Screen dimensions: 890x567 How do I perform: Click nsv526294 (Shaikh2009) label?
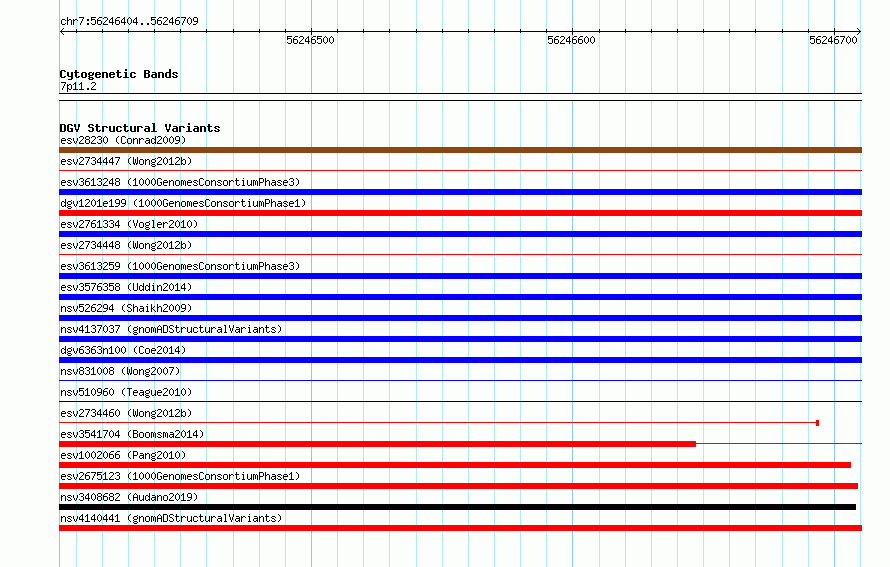click(x=126, y=308)
